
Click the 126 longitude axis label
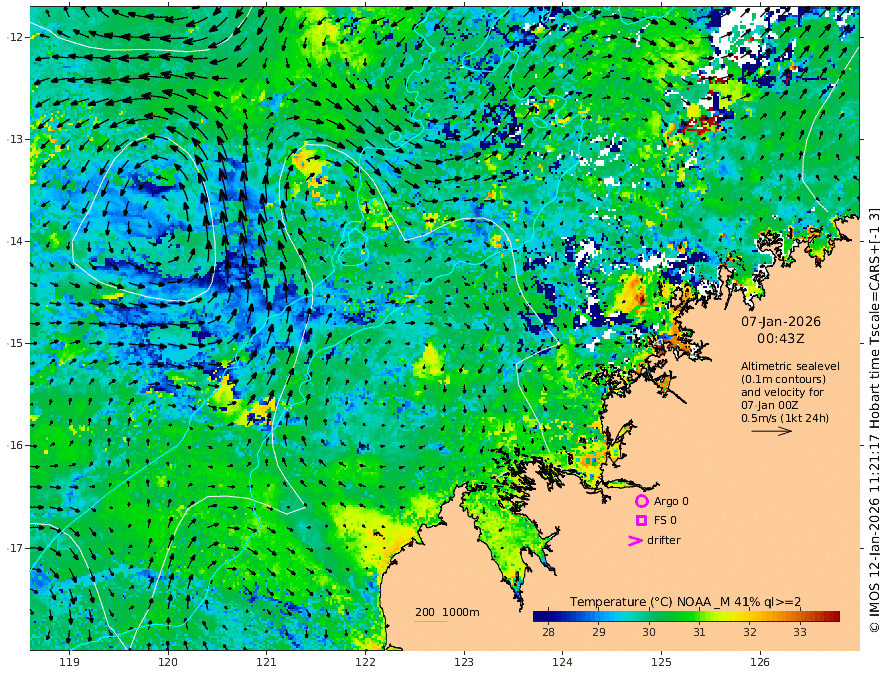point(760,662)
